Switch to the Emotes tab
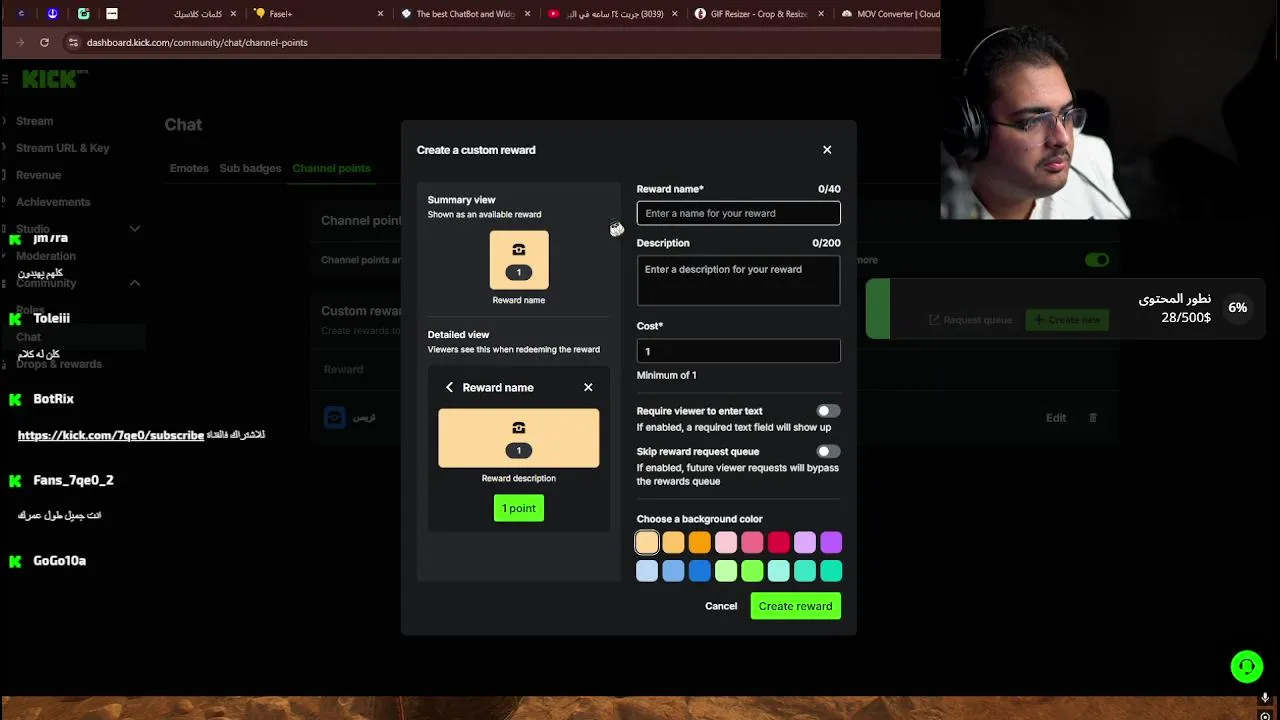1280x720 pixels. [189, 168]
